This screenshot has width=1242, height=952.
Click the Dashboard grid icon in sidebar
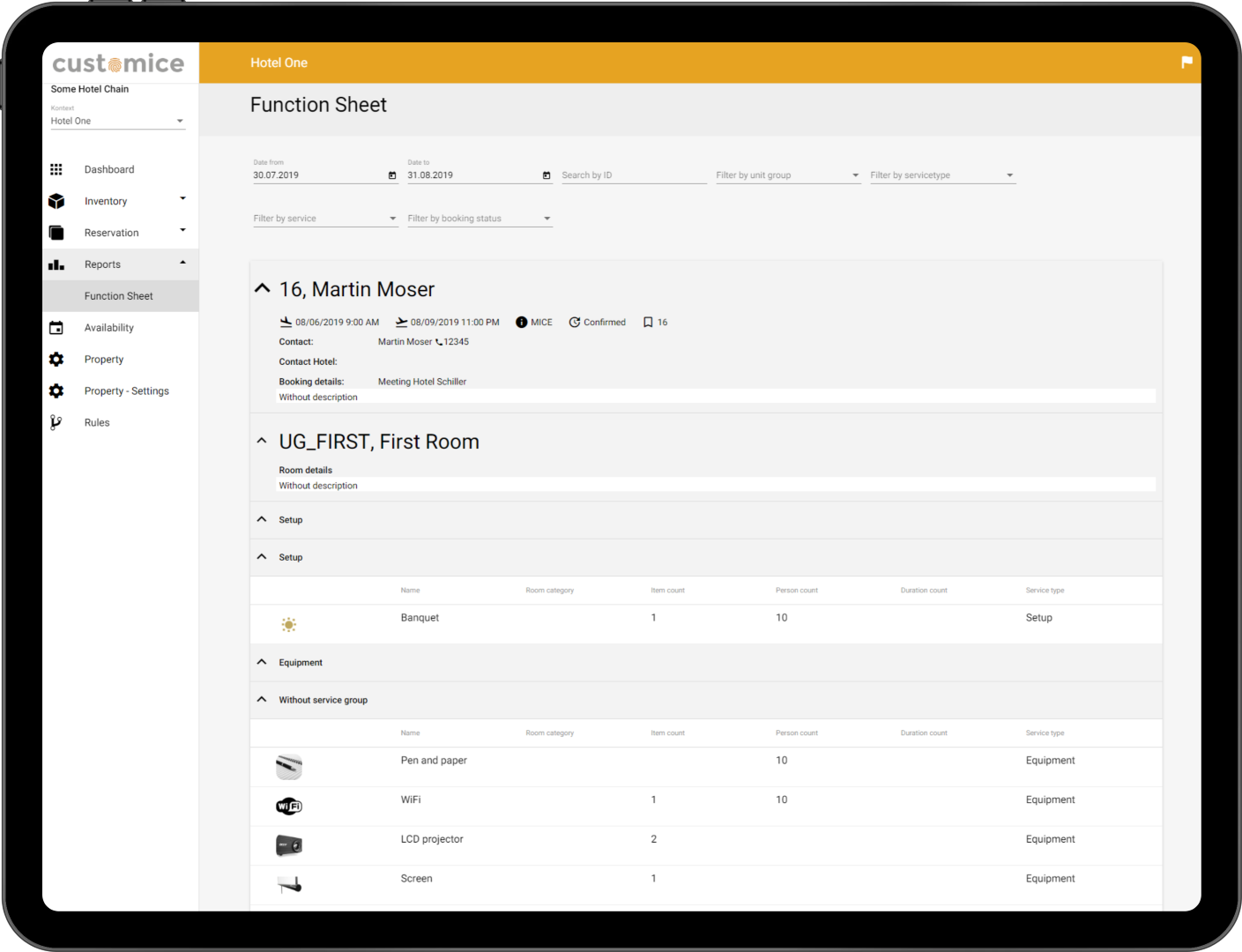(x=56, y=169)
